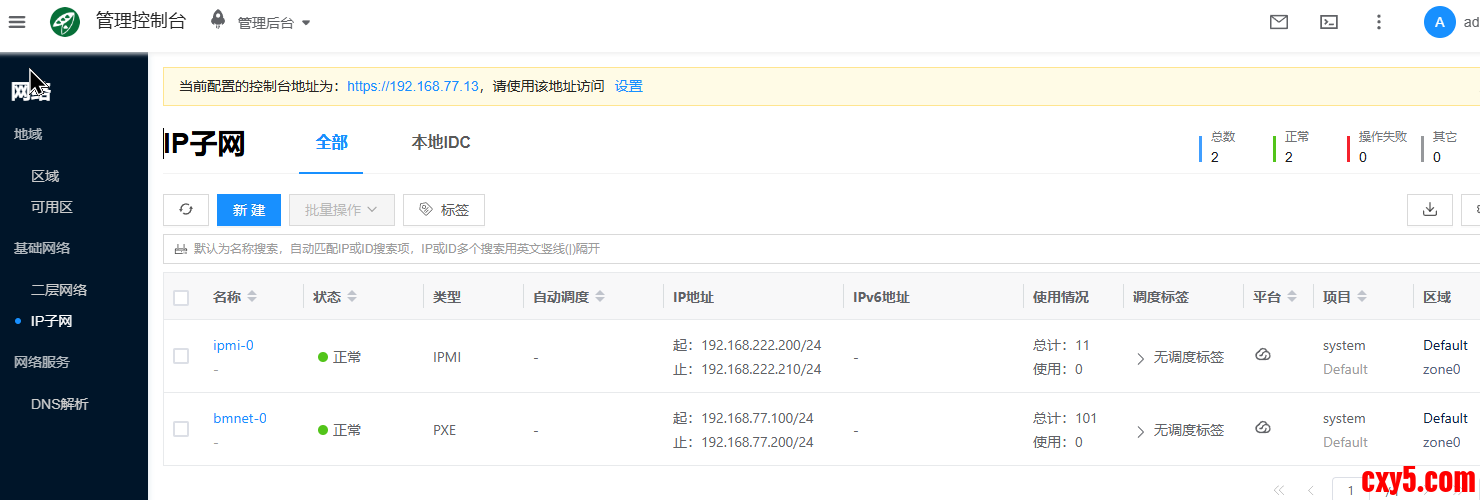Click the rocket icon beside 管理后台
The height and width of the screenshot is (500, 1480).
[x=218, y=20]
